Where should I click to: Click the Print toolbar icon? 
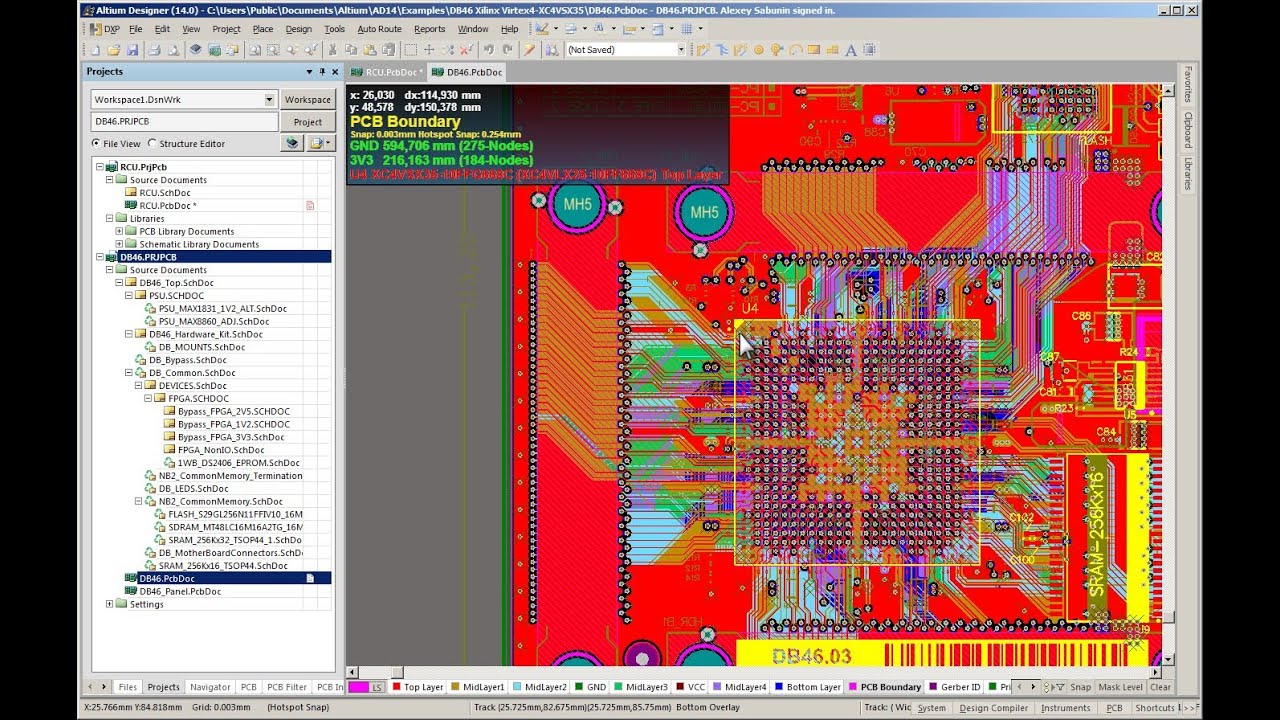click(154, 50)
